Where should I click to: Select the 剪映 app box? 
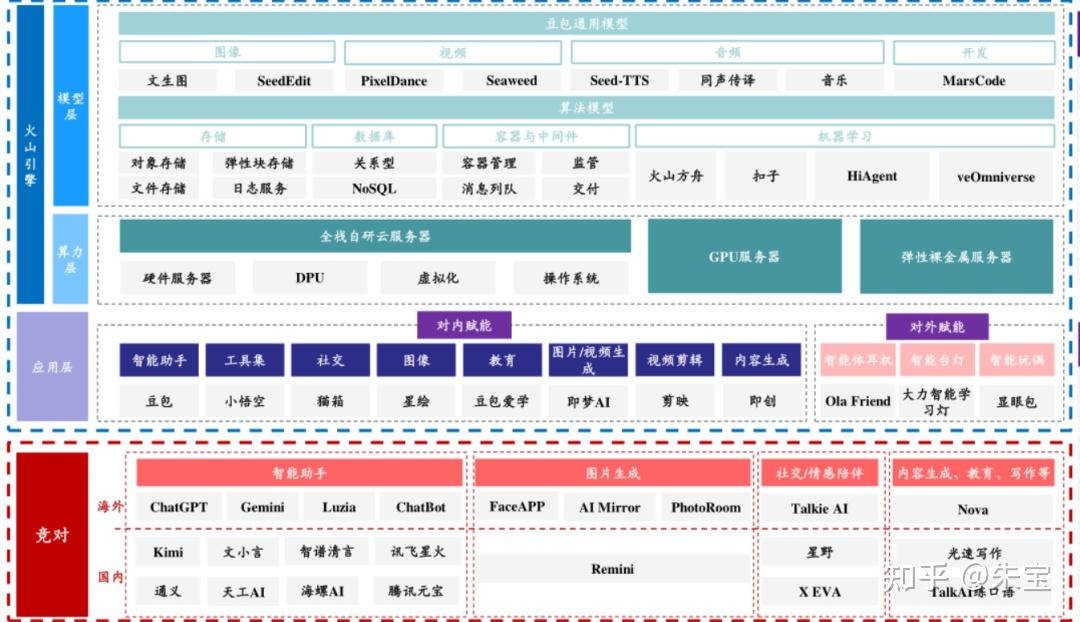point(674,401)
